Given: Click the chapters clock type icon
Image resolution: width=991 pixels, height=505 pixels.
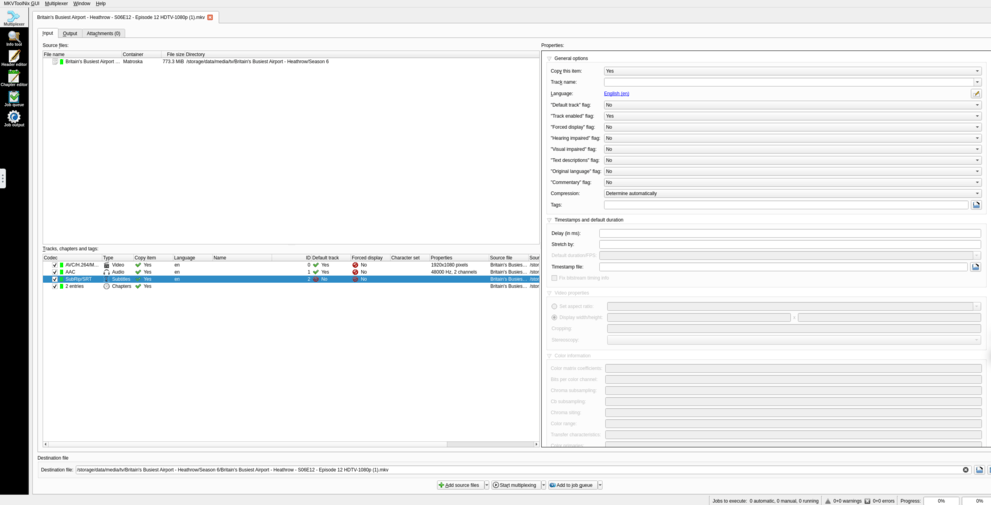Looking at the screenshot, I should pos(106,286).
